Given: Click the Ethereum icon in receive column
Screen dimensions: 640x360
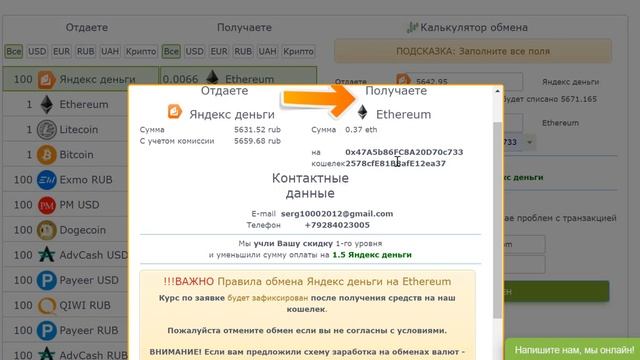Looking at the screenshot, I should coord(212,78).
